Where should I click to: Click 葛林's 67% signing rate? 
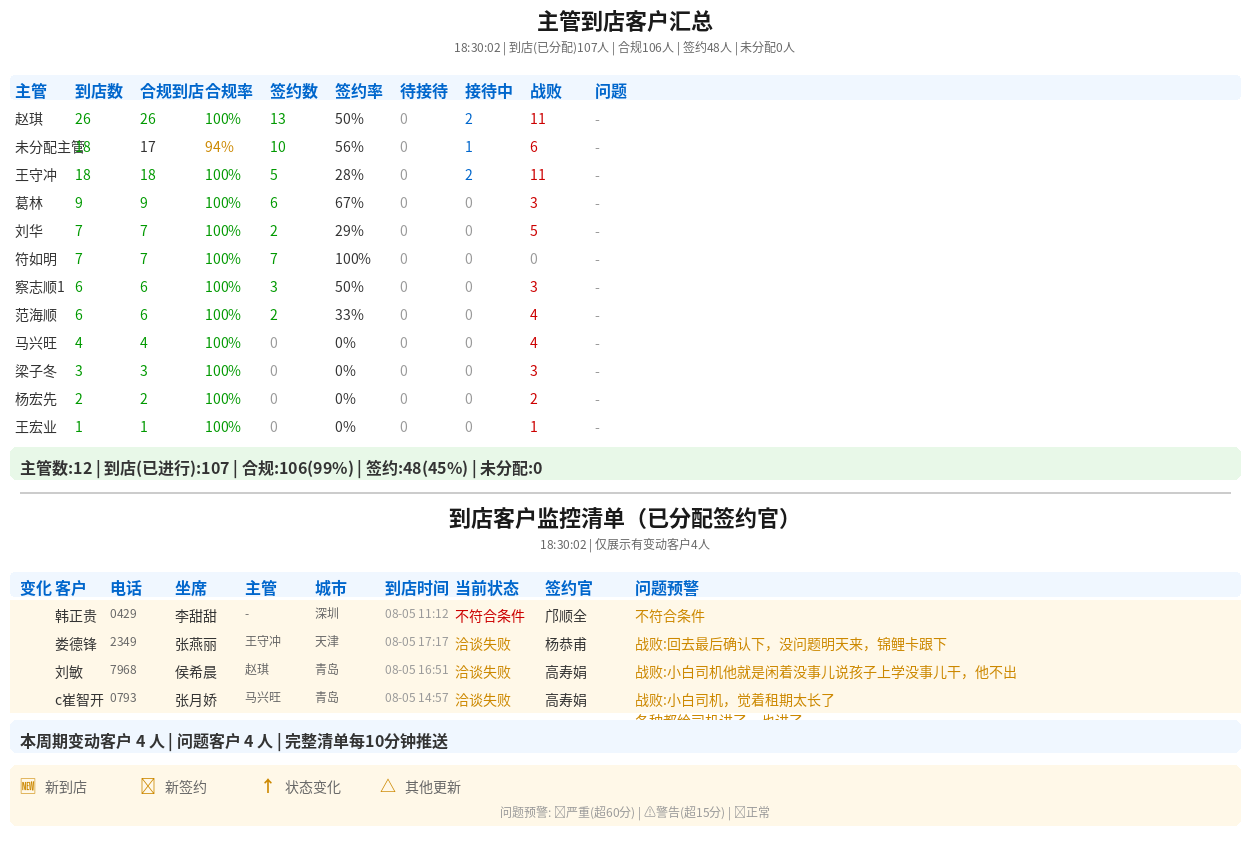click(349, 203)
